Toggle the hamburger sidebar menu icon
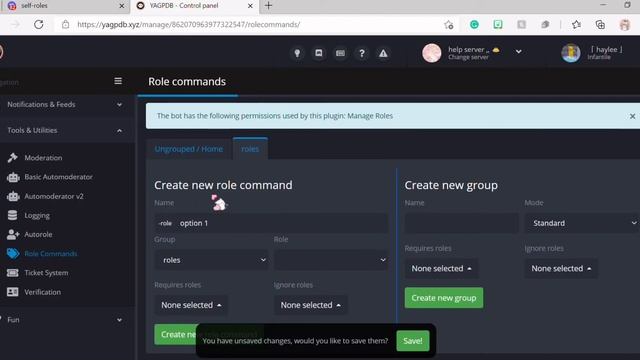The image size is (640, 360). (118, 81)
